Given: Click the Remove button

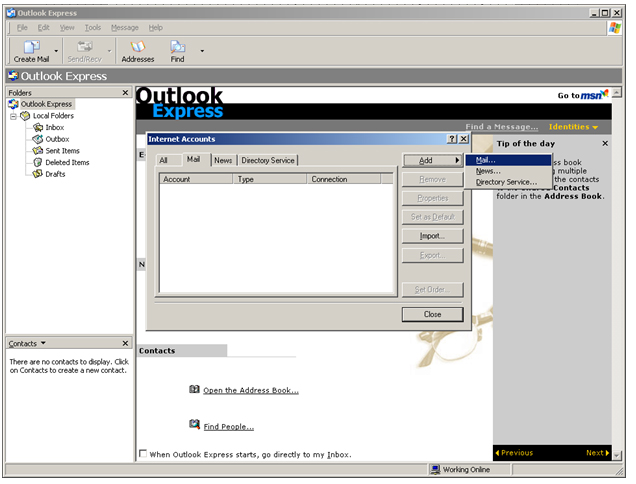Looking at the screenshot, I should (432, 179).
